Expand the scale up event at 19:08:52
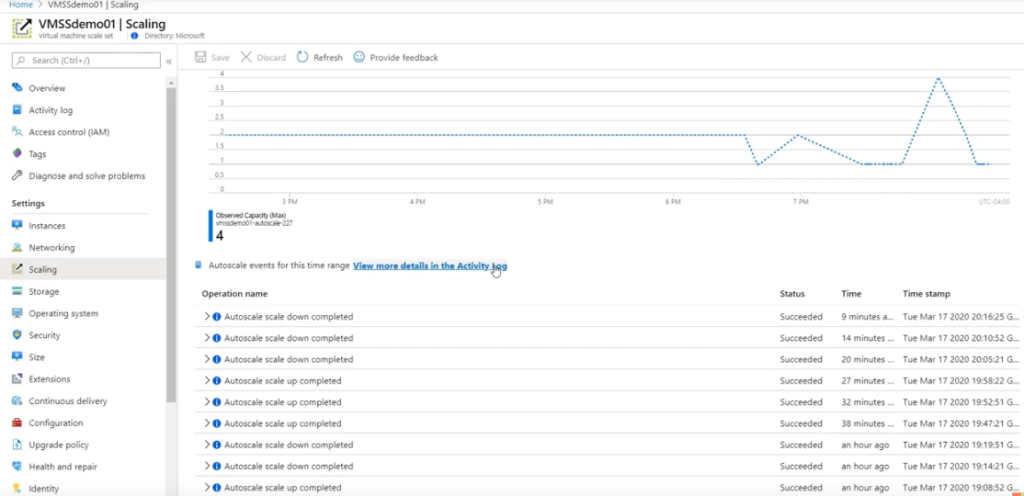This screenshot has height=496, width=1024. click(x=207, y=488)
